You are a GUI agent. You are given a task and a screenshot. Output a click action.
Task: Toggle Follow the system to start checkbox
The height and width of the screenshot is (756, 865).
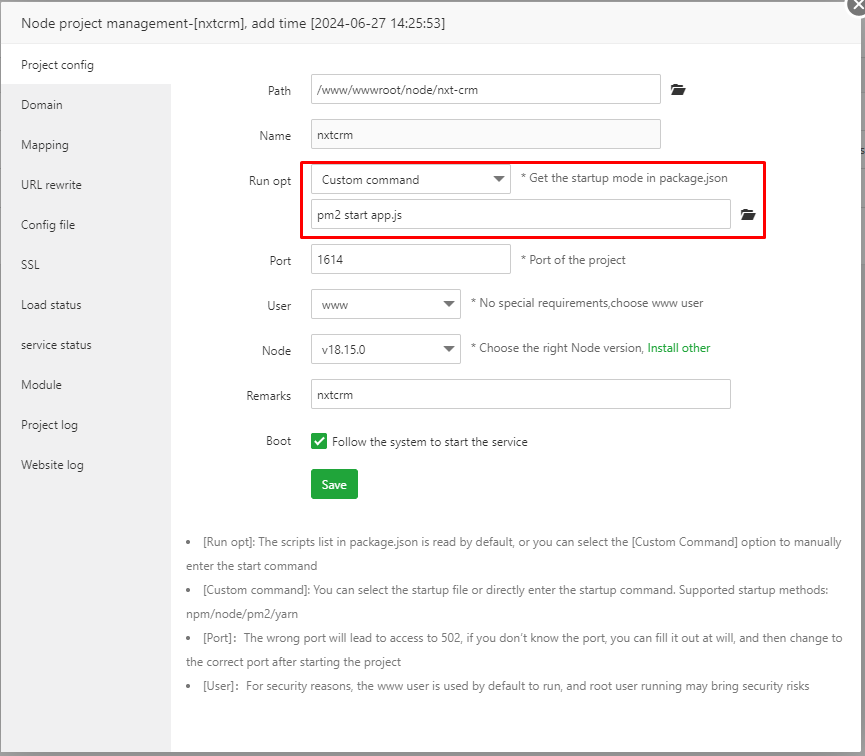[x=319, y=441]
